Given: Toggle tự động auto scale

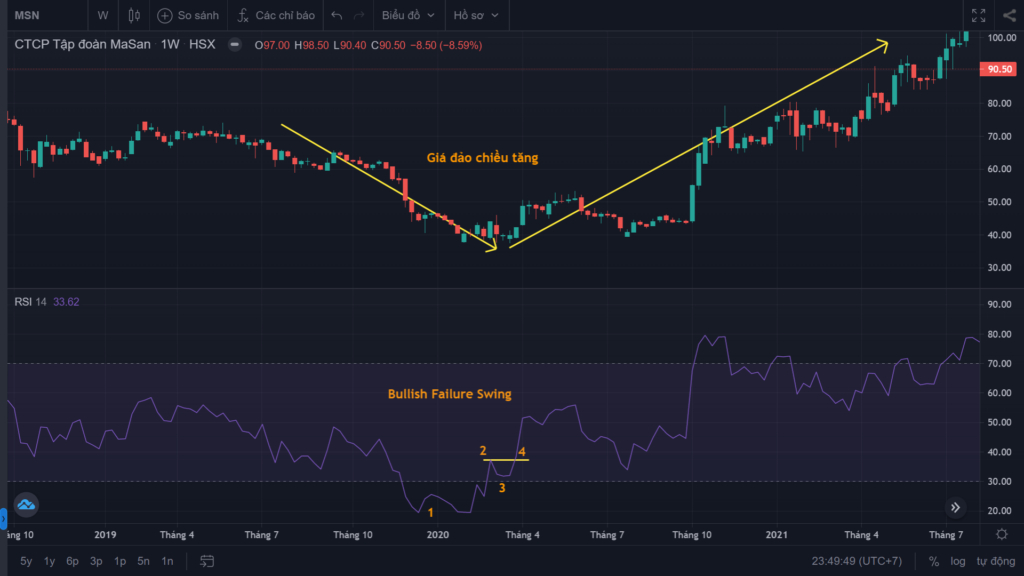Looking at the screenshot, I should click(996, 561).
